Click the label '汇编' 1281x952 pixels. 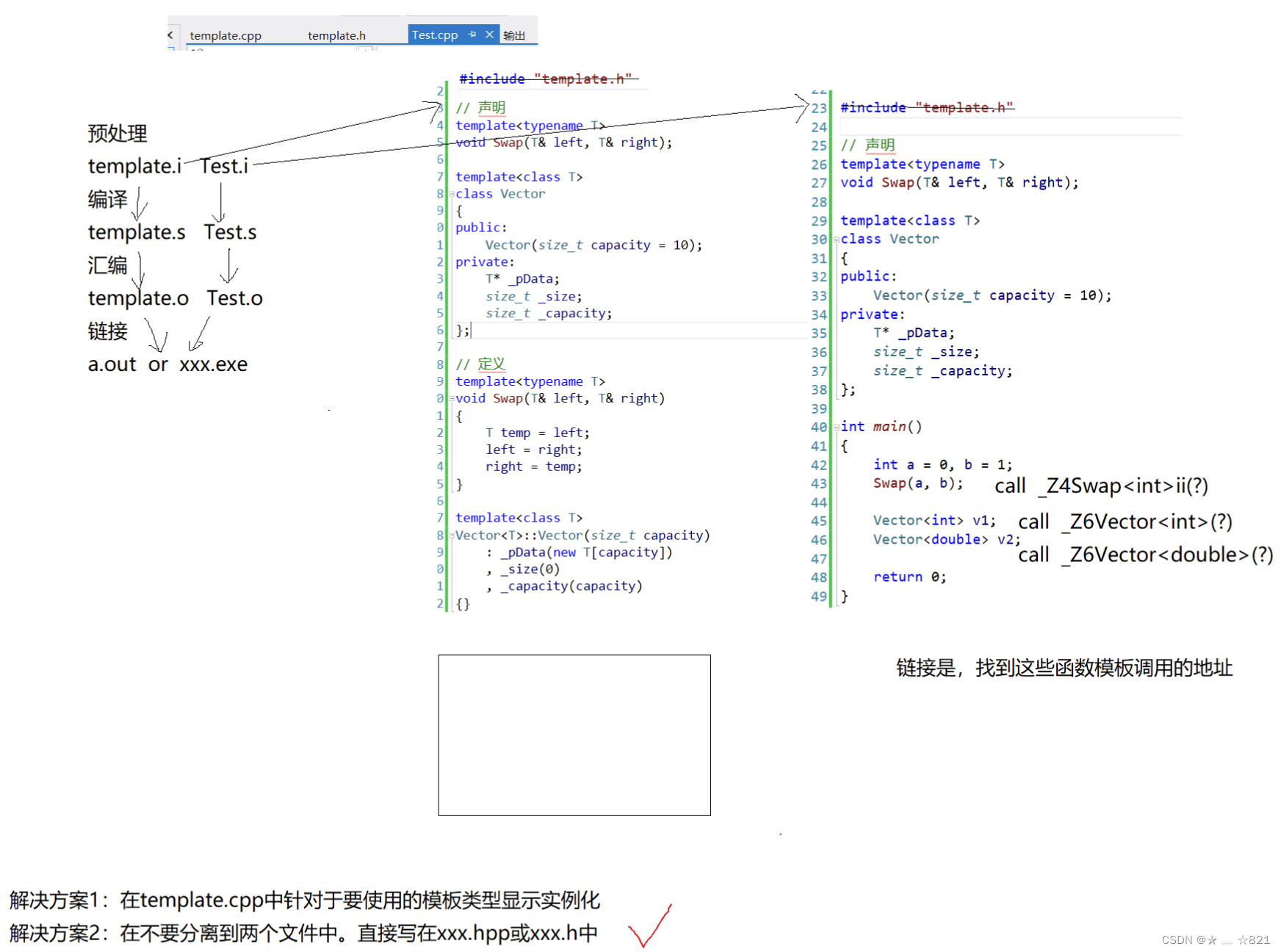point(107,265)
